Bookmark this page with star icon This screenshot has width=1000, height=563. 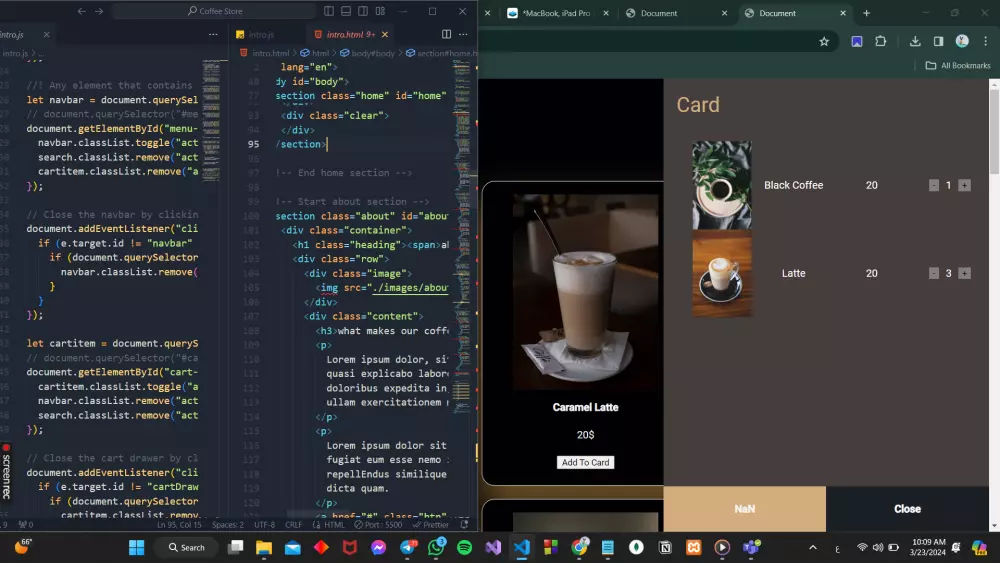click(x=824, y=41)
